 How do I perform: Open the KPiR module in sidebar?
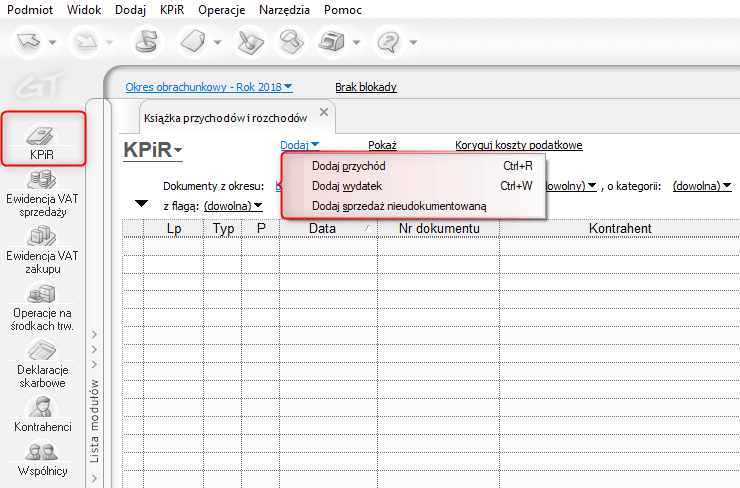tap(42, 140)
